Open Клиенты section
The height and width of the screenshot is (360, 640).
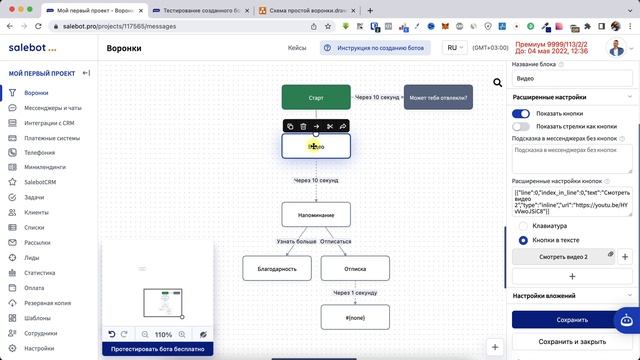[x=36, y=213]
